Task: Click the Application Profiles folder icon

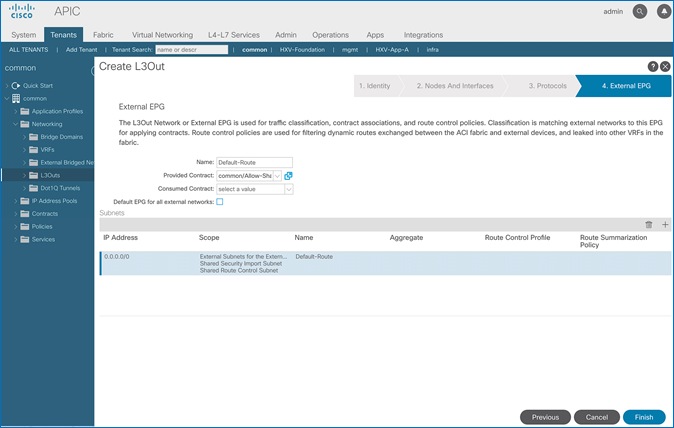Action: [x=25, y=111]
